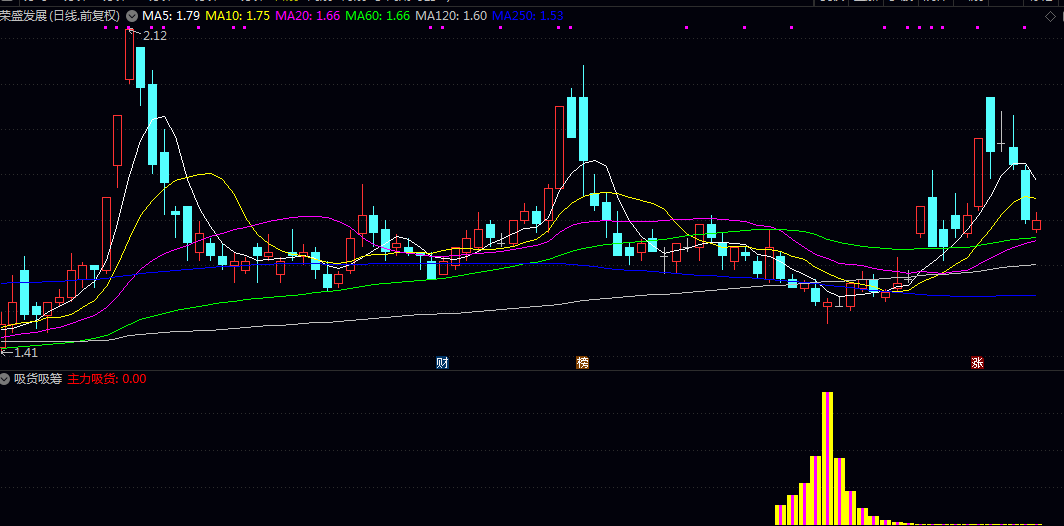
Task: Click the 吸货吸筹 indicator name
Action: (38, 379)
